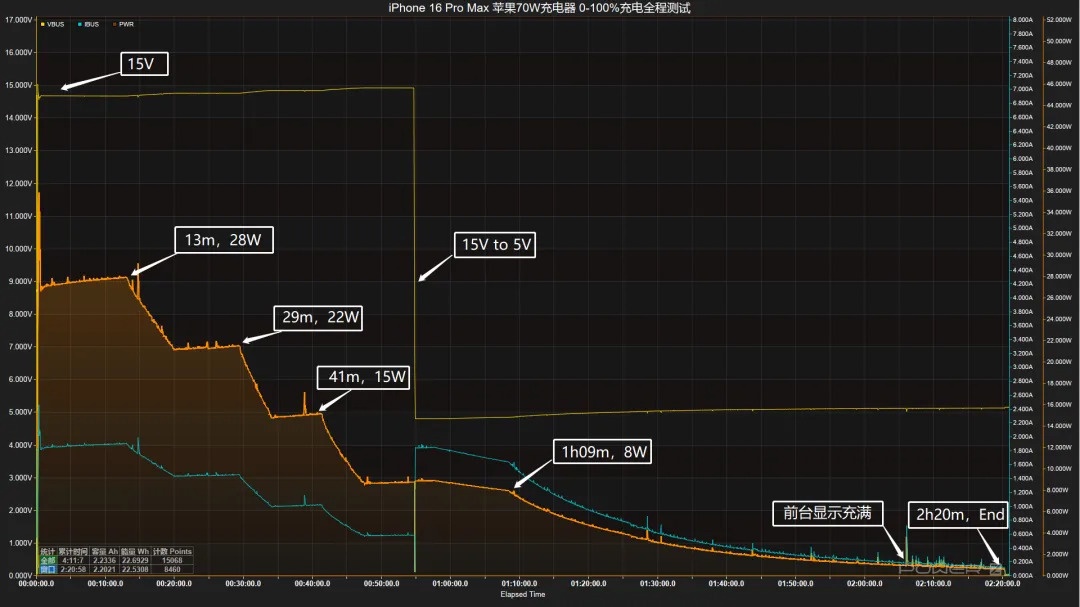Click the 1.000V voltage axis label
The width and height of the screenshot is (1080, 607).
coord(19,543)
